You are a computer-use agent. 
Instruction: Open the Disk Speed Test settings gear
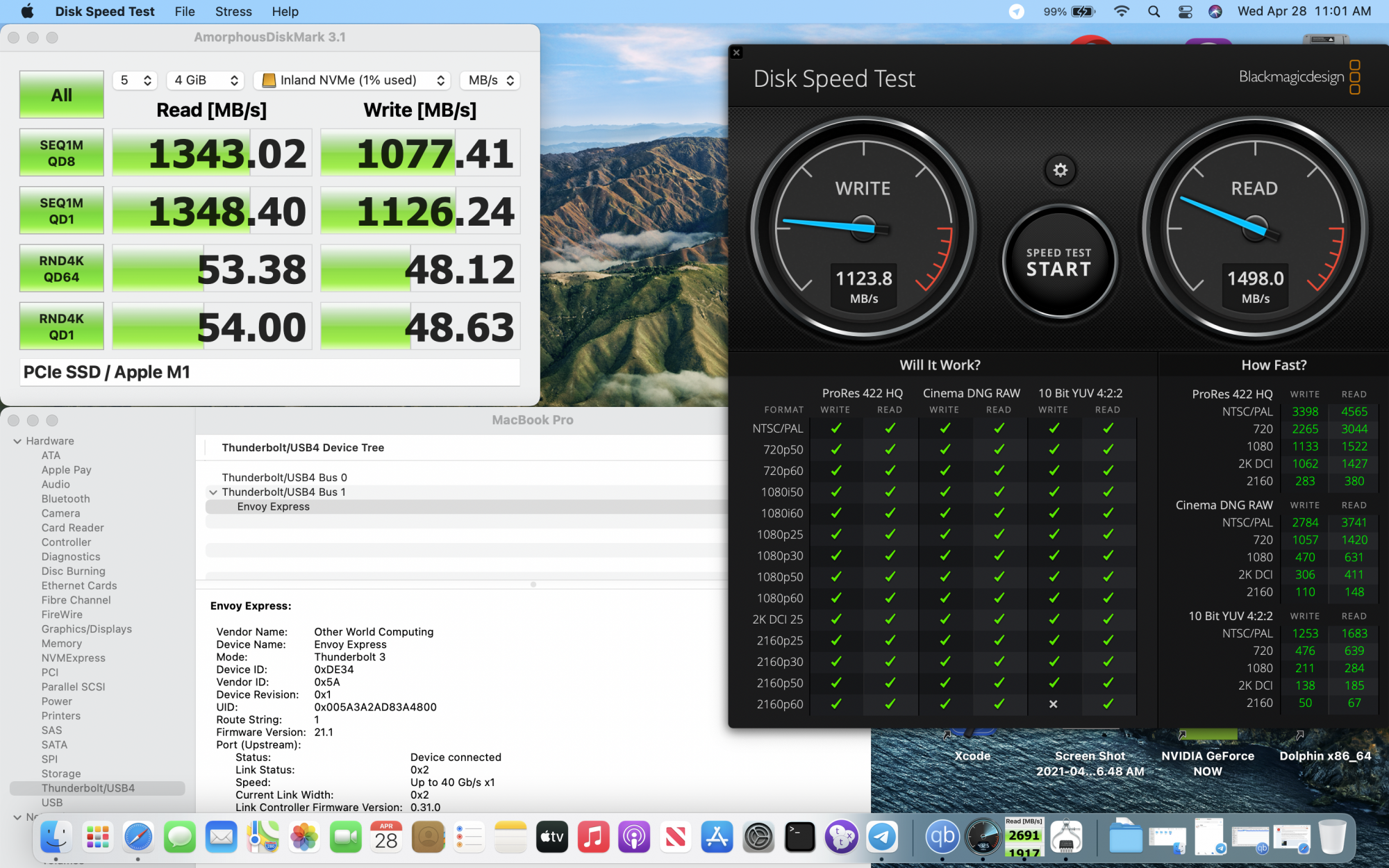click(x=1060, y=170)
